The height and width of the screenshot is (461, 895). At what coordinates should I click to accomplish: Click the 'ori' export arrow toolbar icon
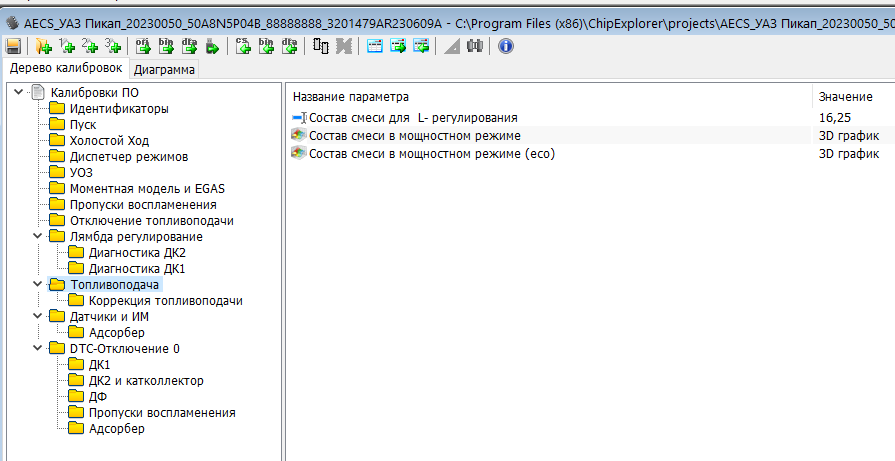(142, 46)
